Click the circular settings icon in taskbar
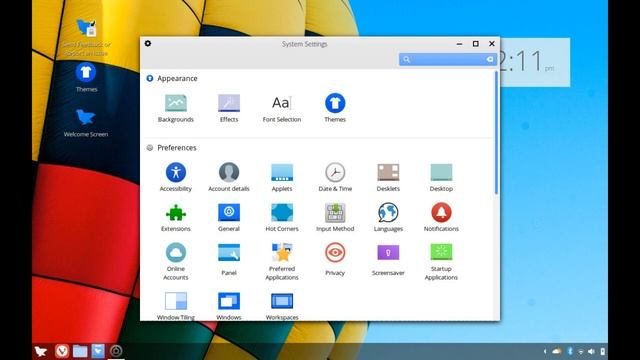This screenshot has height=360, width=640. 116,351
